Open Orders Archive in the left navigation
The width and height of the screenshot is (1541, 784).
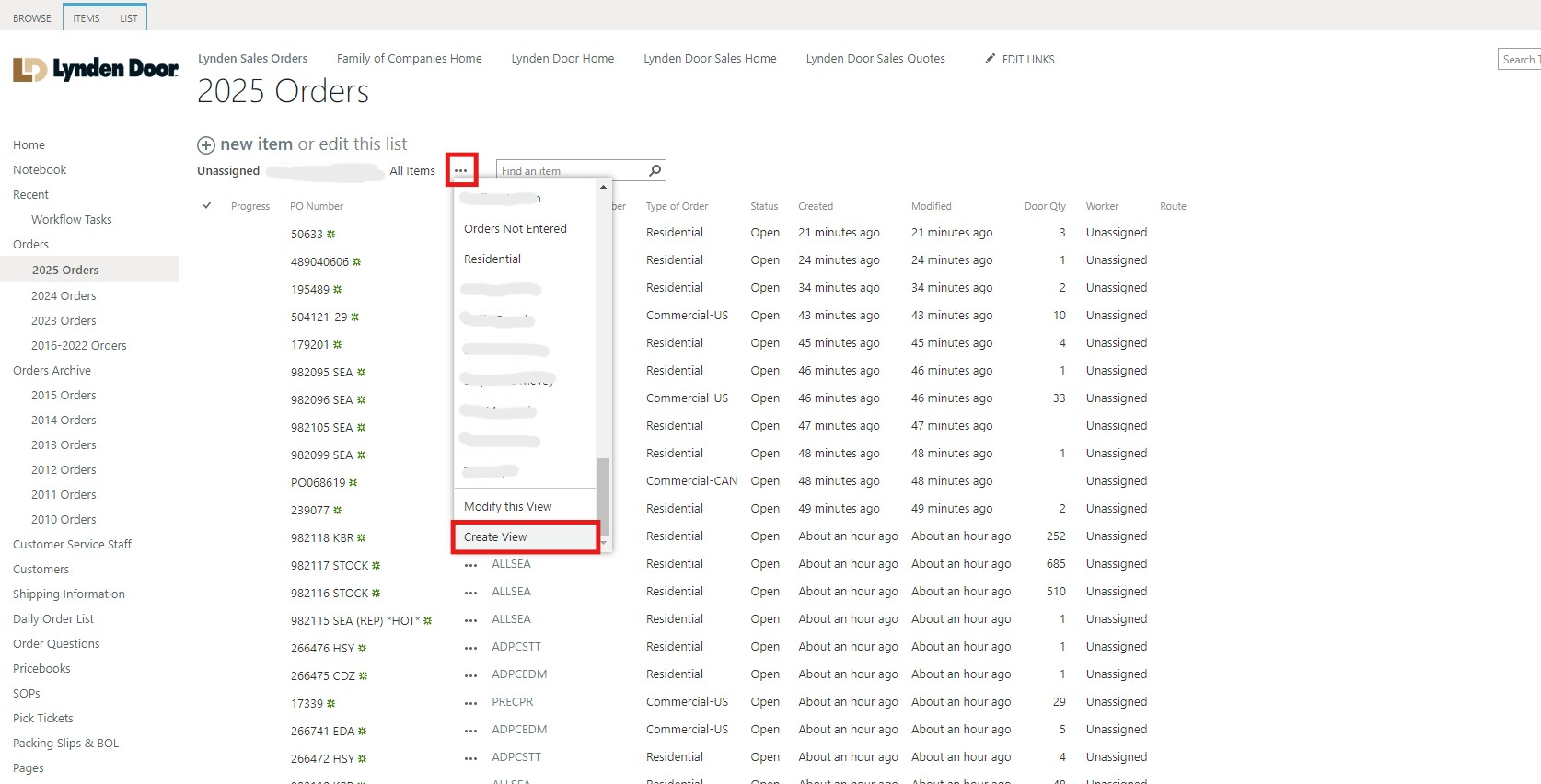coord(52,370)
